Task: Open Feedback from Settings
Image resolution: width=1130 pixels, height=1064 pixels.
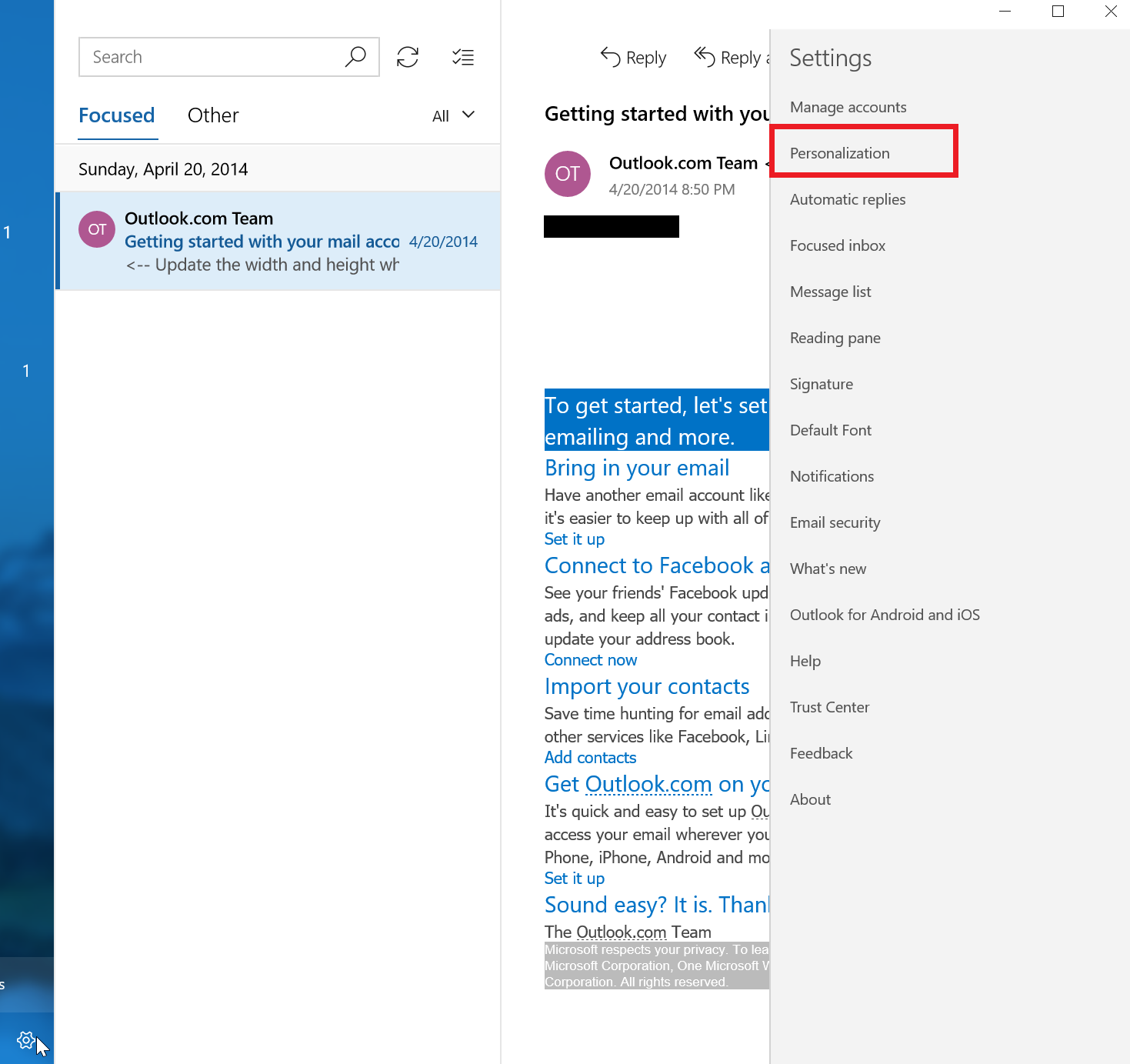Action: tap(821, 753)
